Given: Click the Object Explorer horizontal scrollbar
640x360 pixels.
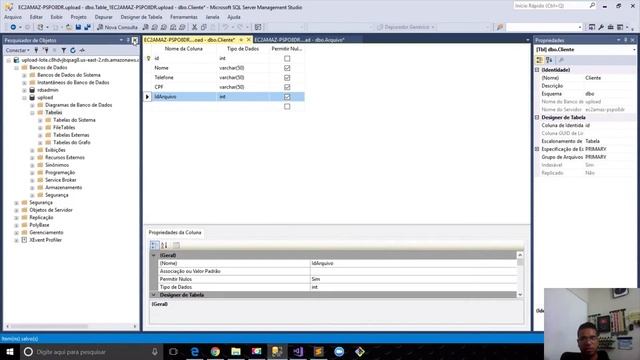Looking at the screenshot, I should (49, 326).
